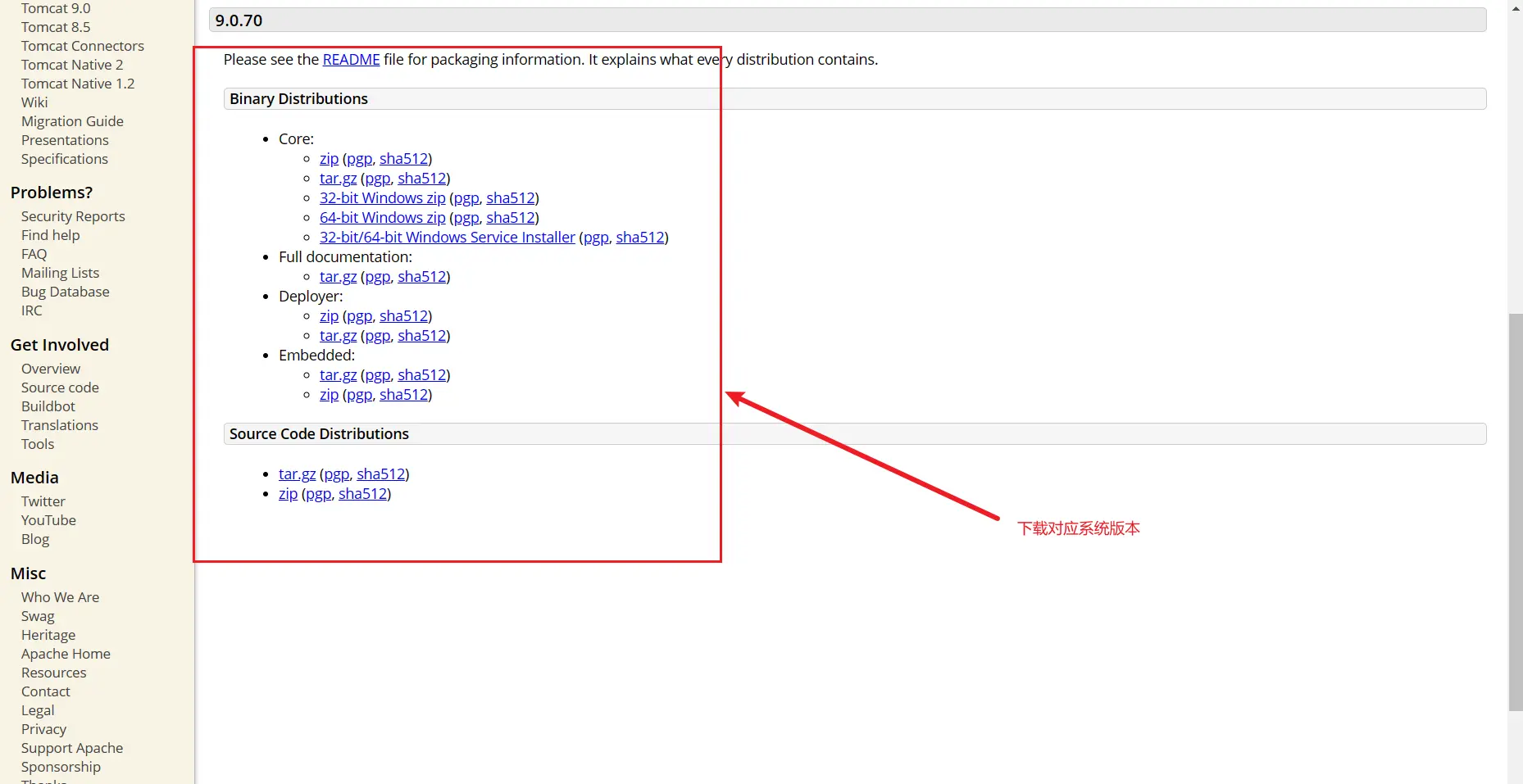Download the Core zip distribution
1523x784 pixels.
point(329,159)
